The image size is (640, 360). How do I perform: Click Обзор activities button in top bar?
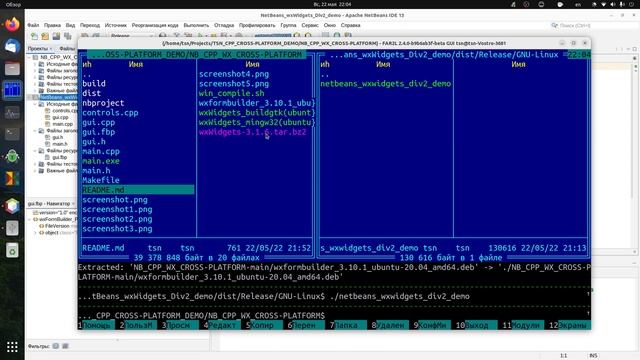pos(13,4)
